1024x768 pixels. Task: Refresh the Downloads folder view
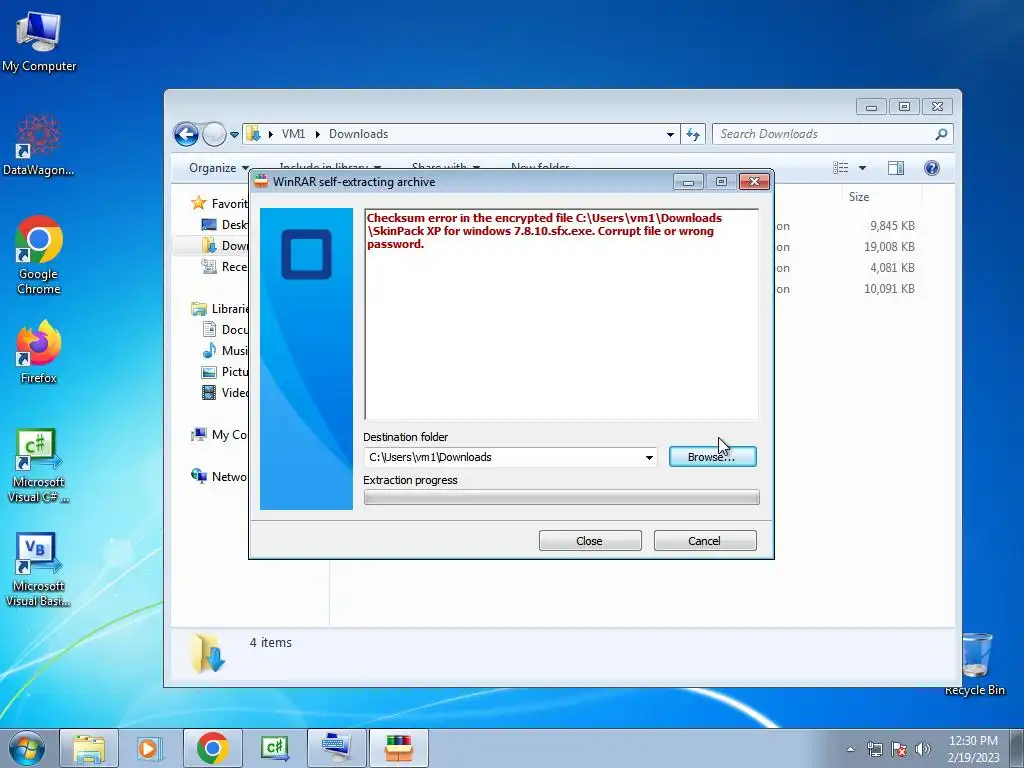pos(693,135)
